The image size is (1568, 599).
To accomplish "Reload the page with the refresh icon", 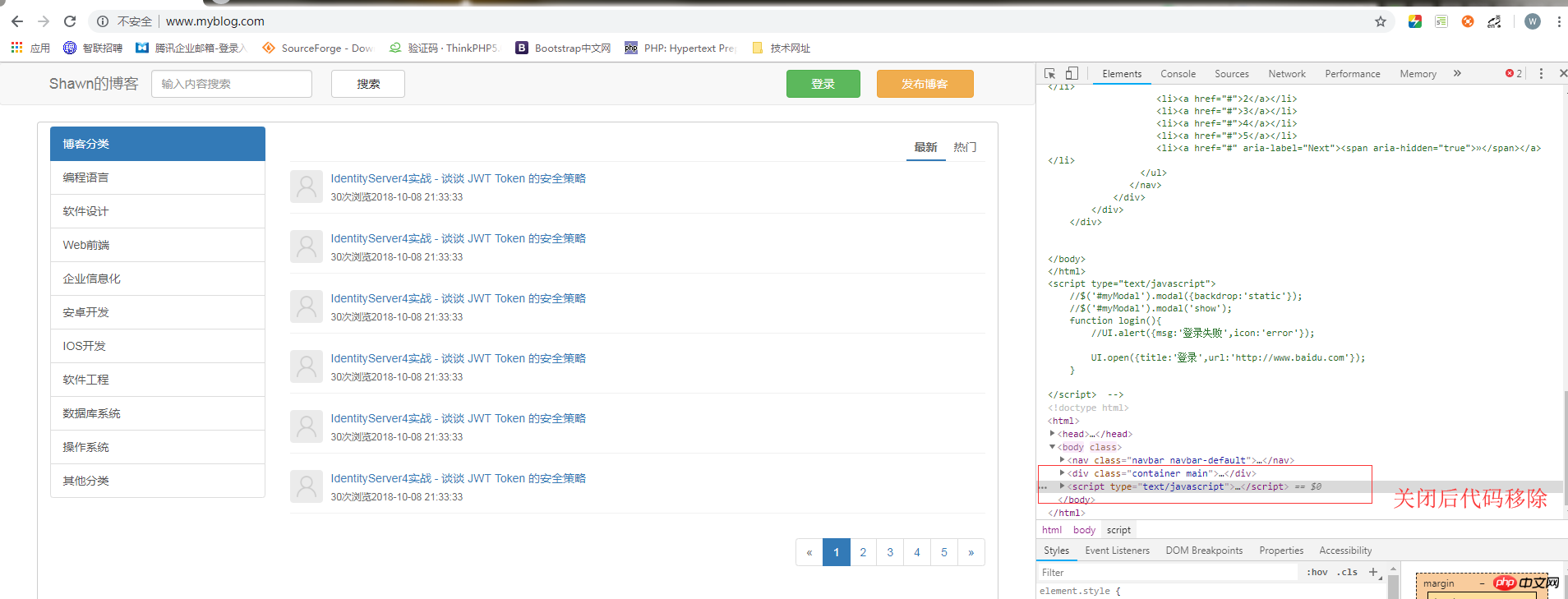I will pos(70,21).
